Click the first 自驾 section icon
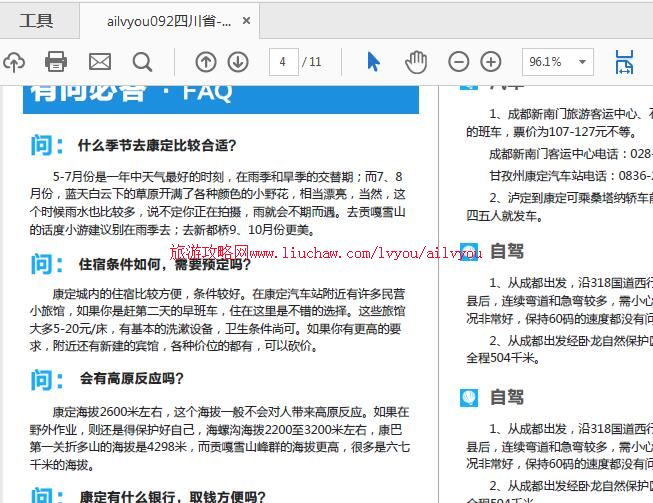The height and width of the screenshot is (503, 653). click(469, 251)
